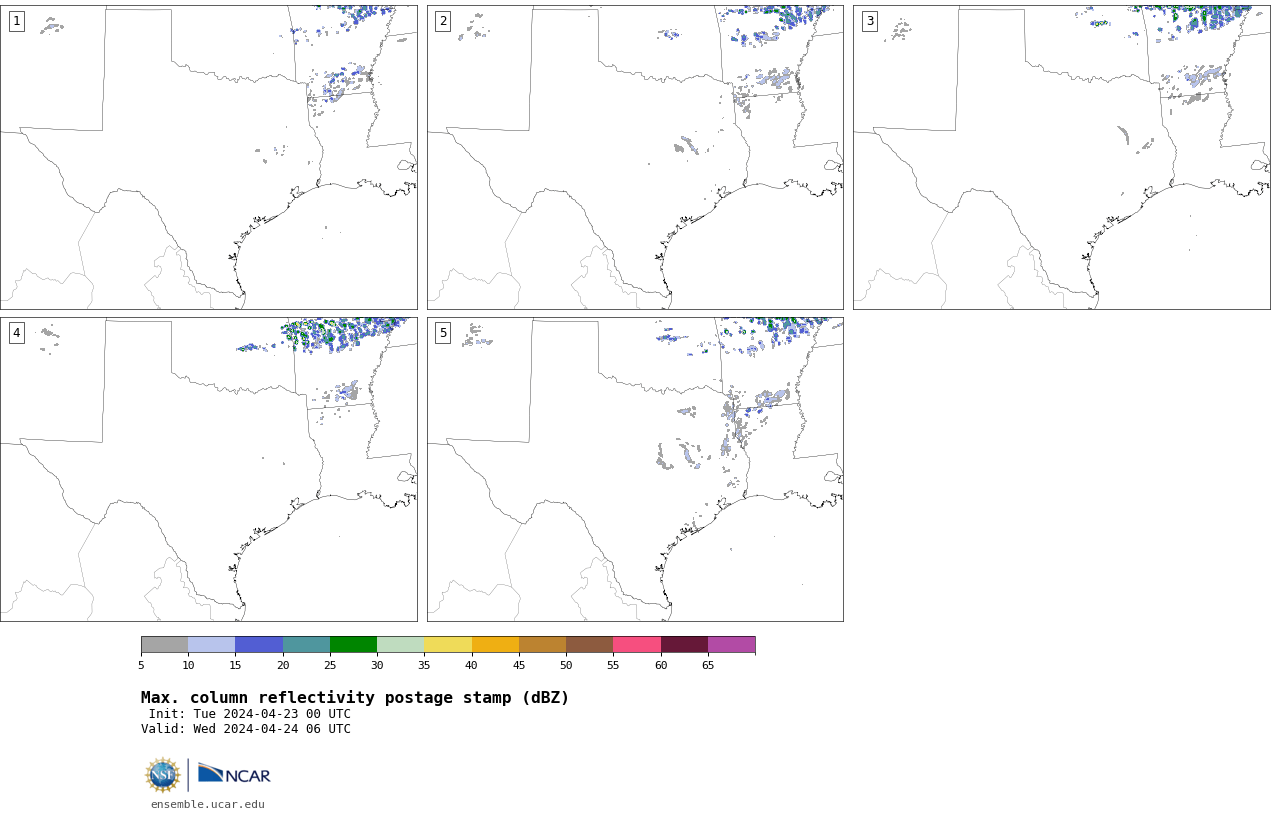
Task: Click the tan-brown 45-50 dBZ swatch
Action: coord(542,644)
